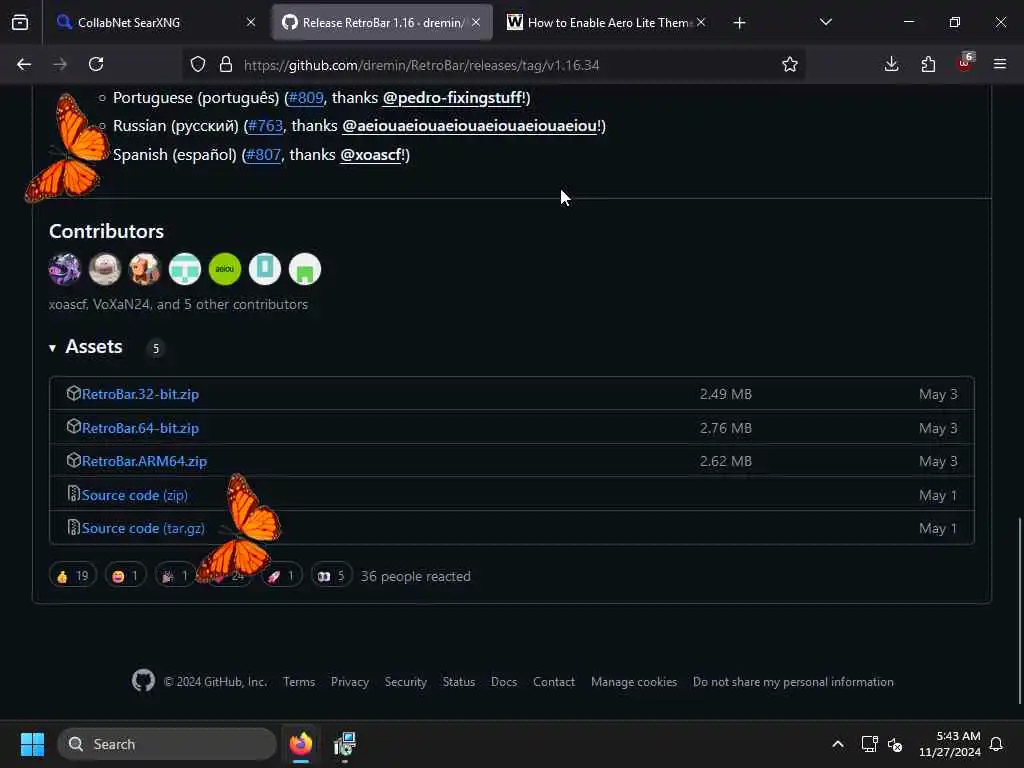Click package icon beside RetroBar.32-bit.zip
Image resolution: width=1024 pixels, height=768 pixels.
click(x=73, y=394)
